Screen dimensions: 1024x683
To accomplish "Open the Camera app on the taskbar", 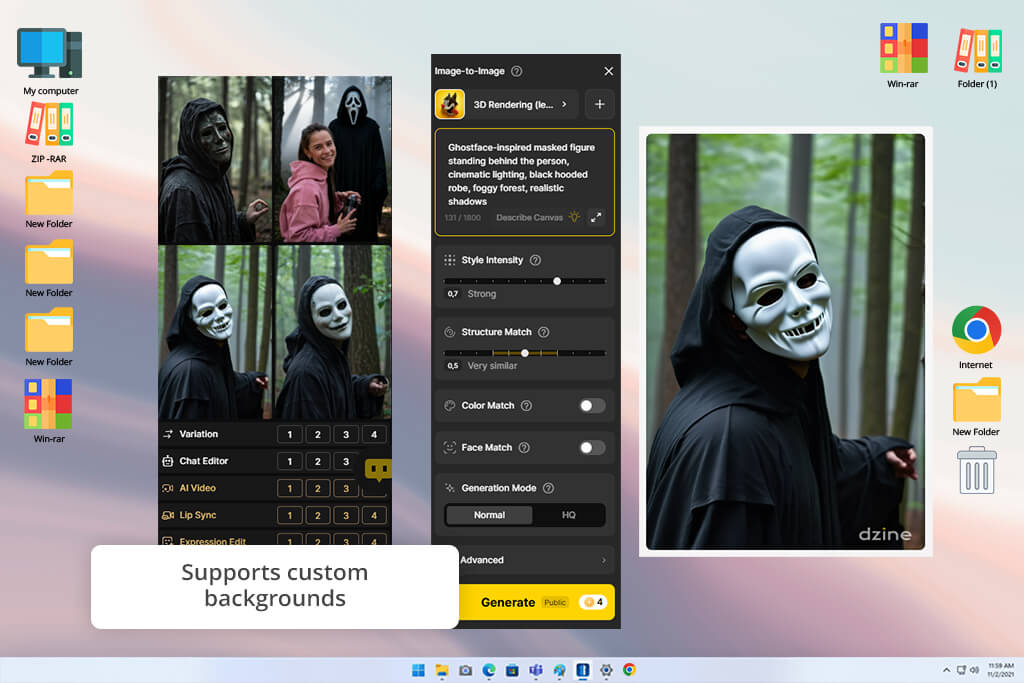I will click(466, 670).
